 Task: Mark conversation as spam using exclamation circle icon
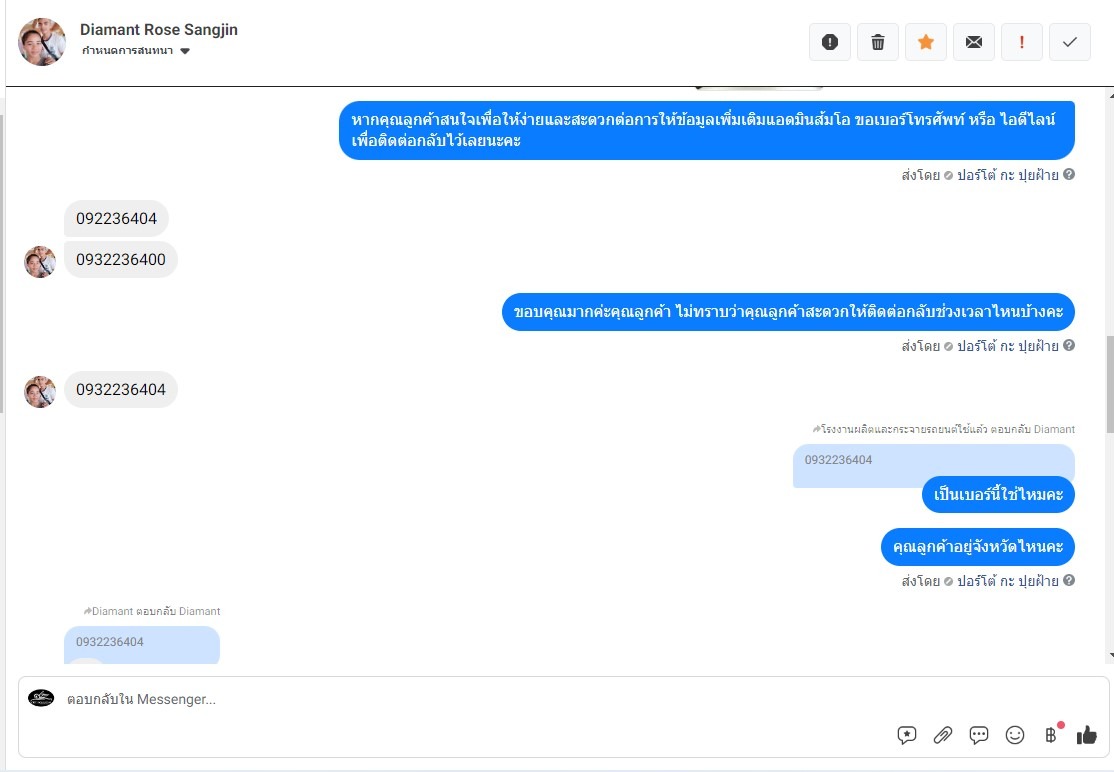click(829, 42)
